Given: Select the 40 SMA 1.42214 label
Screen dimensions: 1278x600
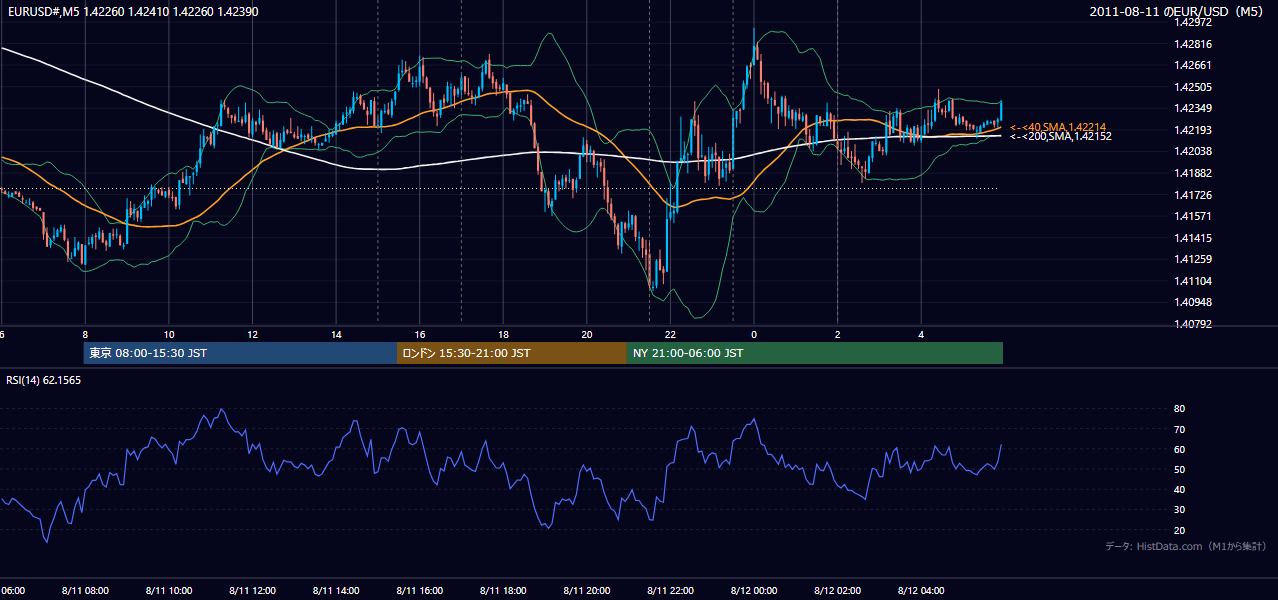Looking at the screenshot, I should coord(1058,127).
